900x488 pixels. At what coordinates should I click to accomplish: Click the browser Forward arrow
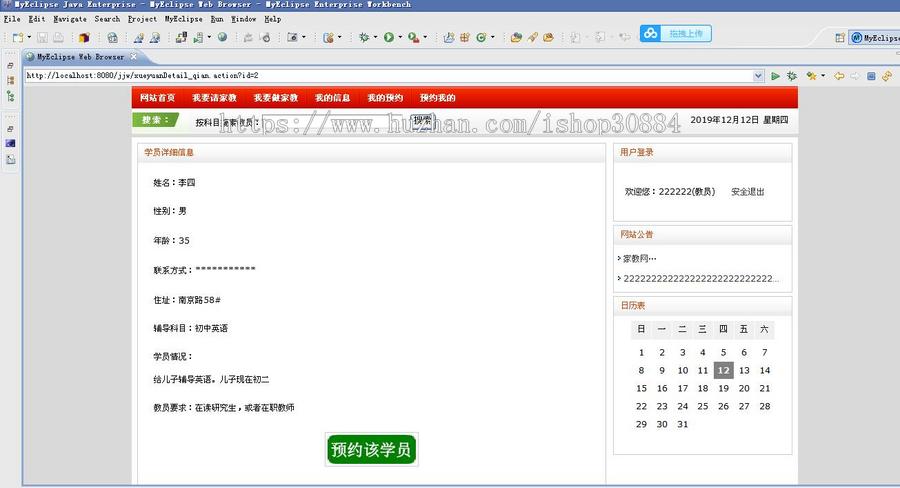tap(855, 76)
